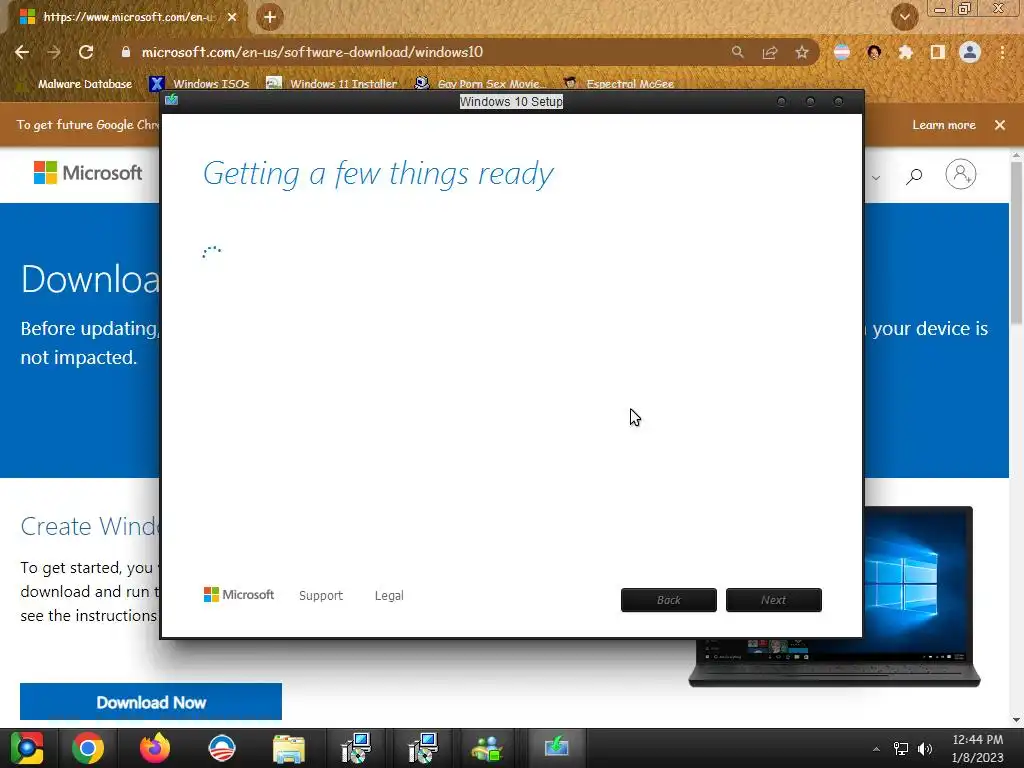Open tab search dropdown in Chrome title bar
Screen dimensions: 1024x768
[x=904, y=17]
